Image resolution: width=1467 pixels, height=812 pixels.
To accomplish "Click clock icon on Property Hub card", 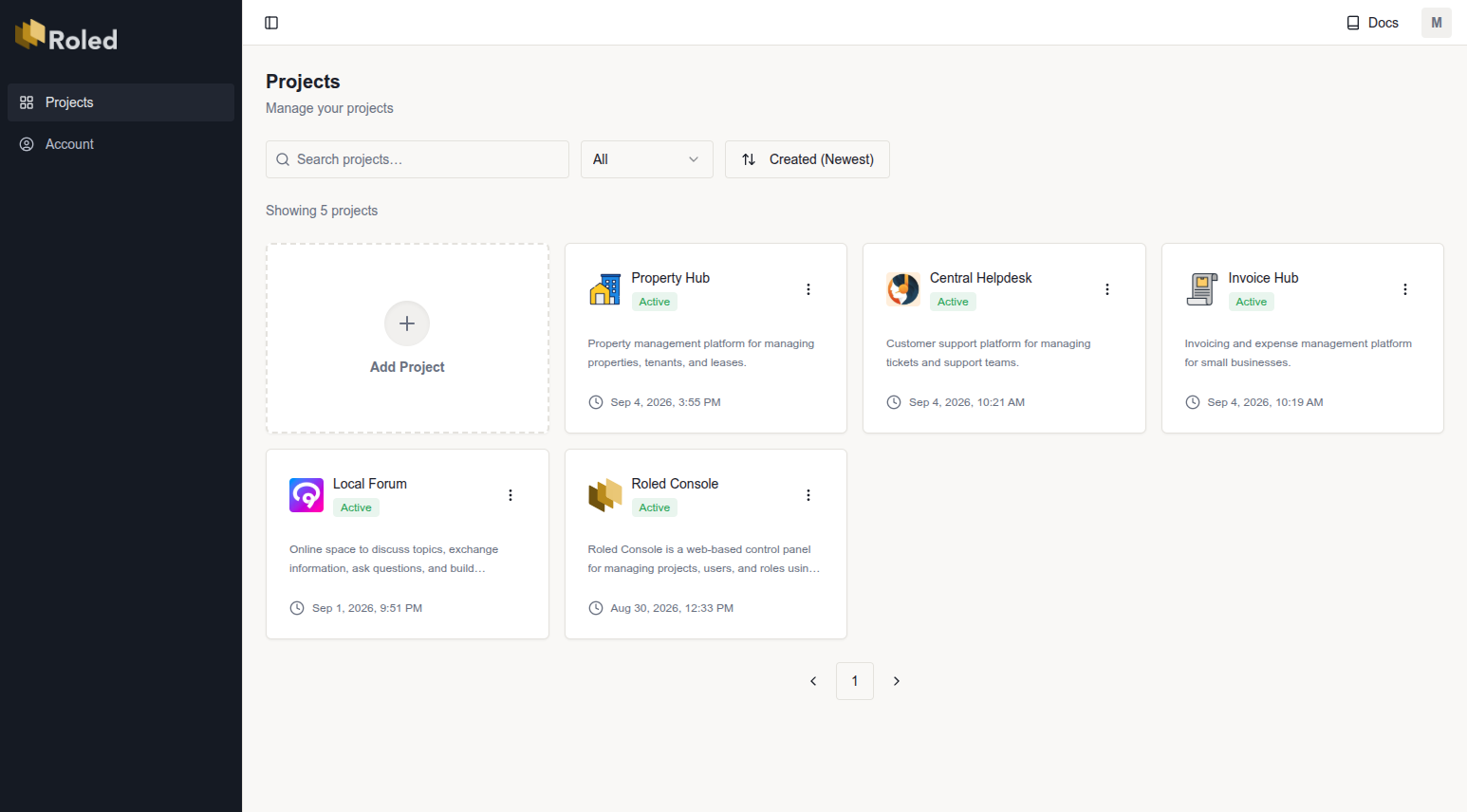I will 596,402.
